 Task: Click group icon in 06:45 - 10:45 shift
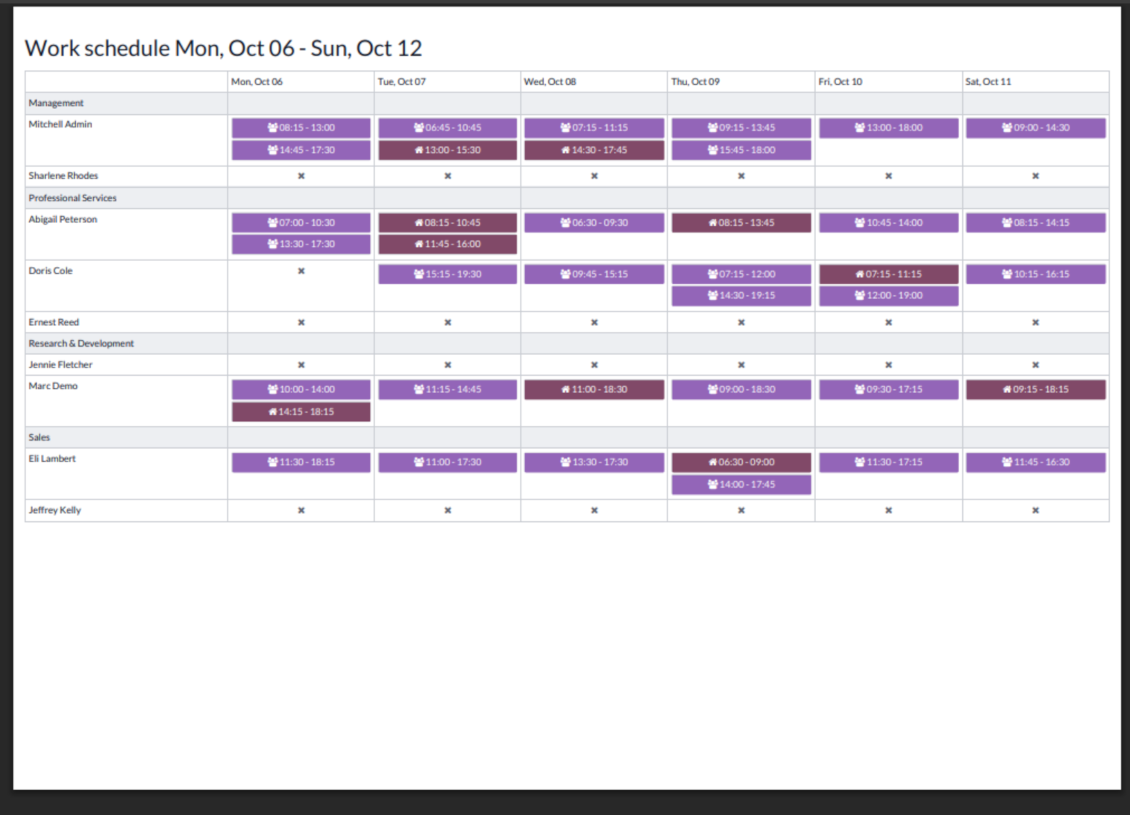point(419,128)
